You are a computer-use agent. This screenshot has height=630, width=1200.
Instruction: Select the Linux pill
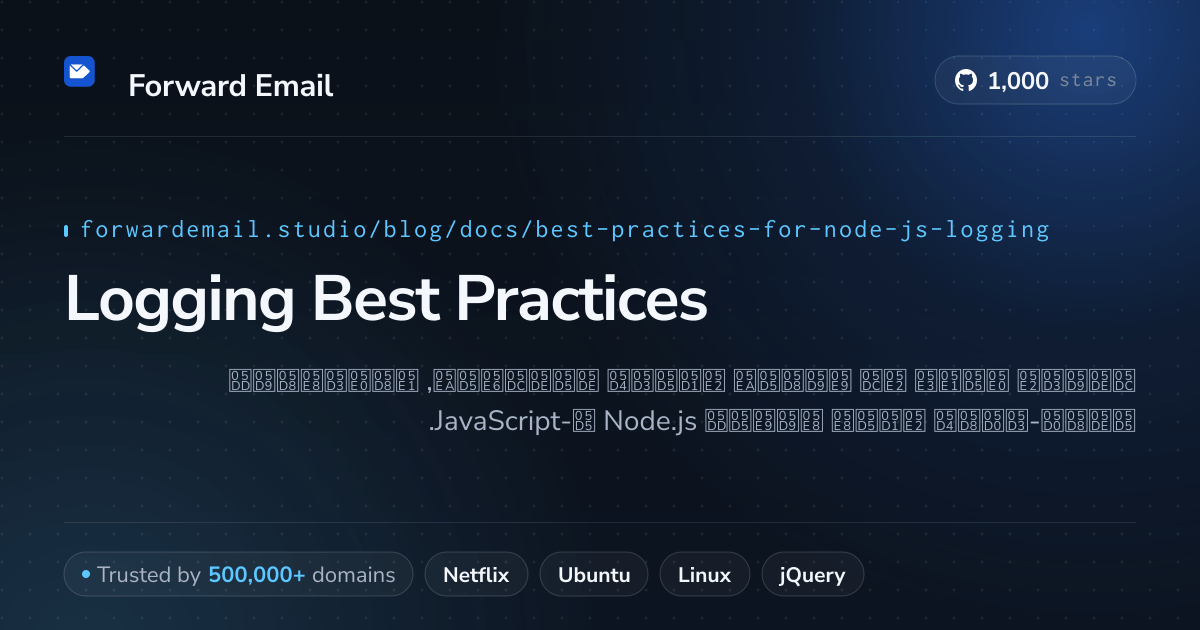click(704, 575)
